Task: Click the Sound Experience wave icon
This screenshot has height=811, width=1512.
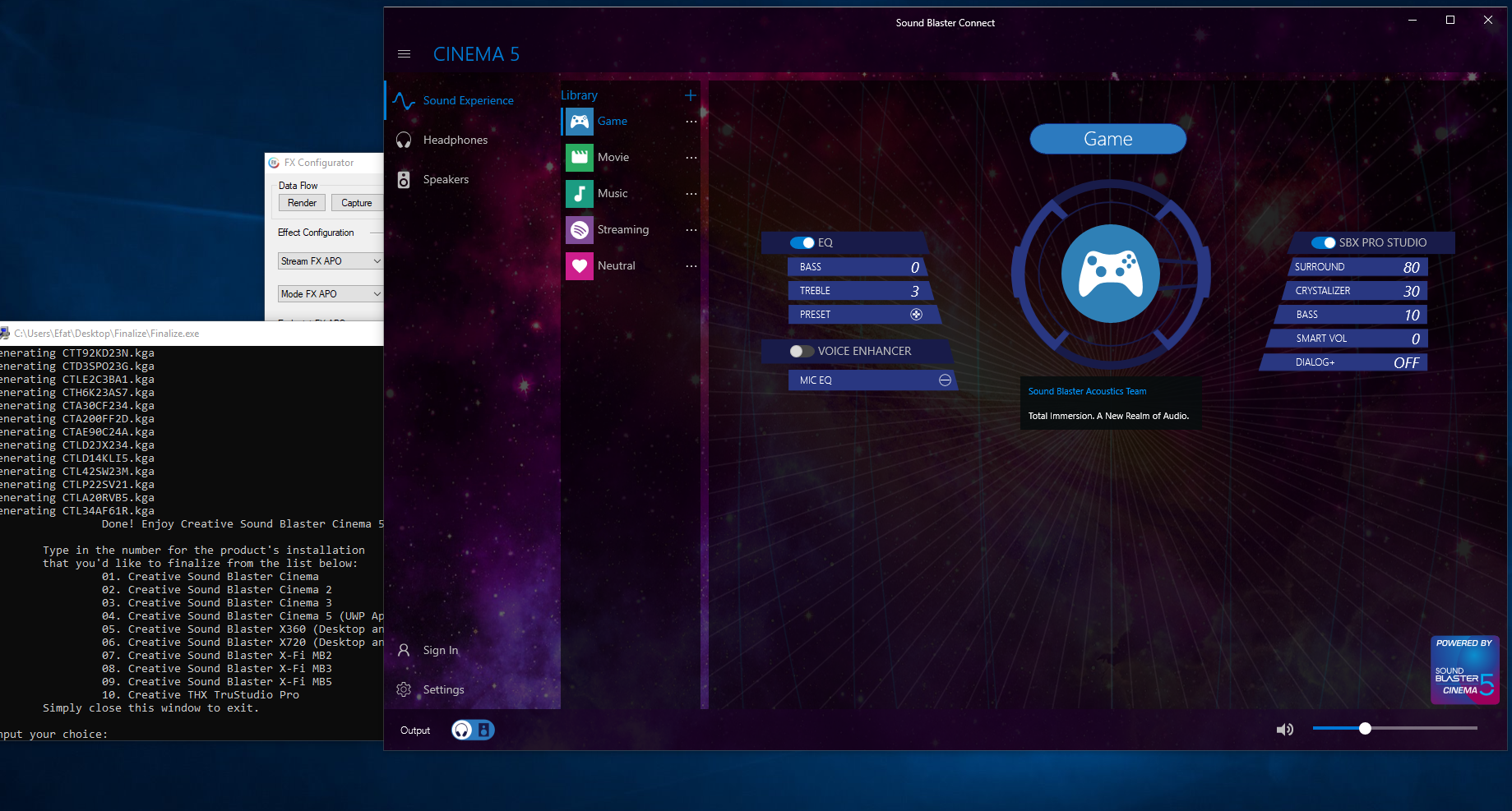Action: click(x=404, y=100)
